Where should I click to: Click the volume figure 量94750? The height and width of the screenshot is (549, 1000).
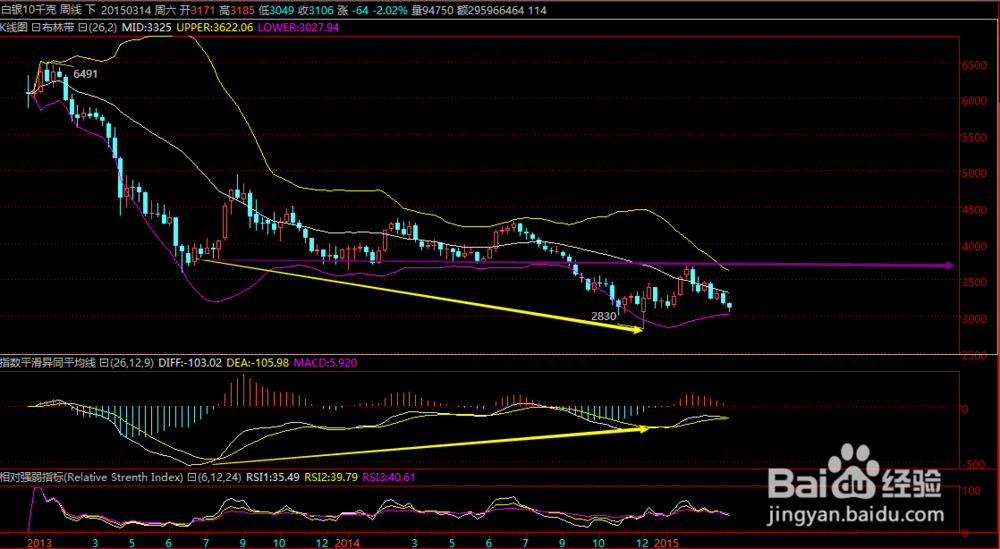coord(432,10)
